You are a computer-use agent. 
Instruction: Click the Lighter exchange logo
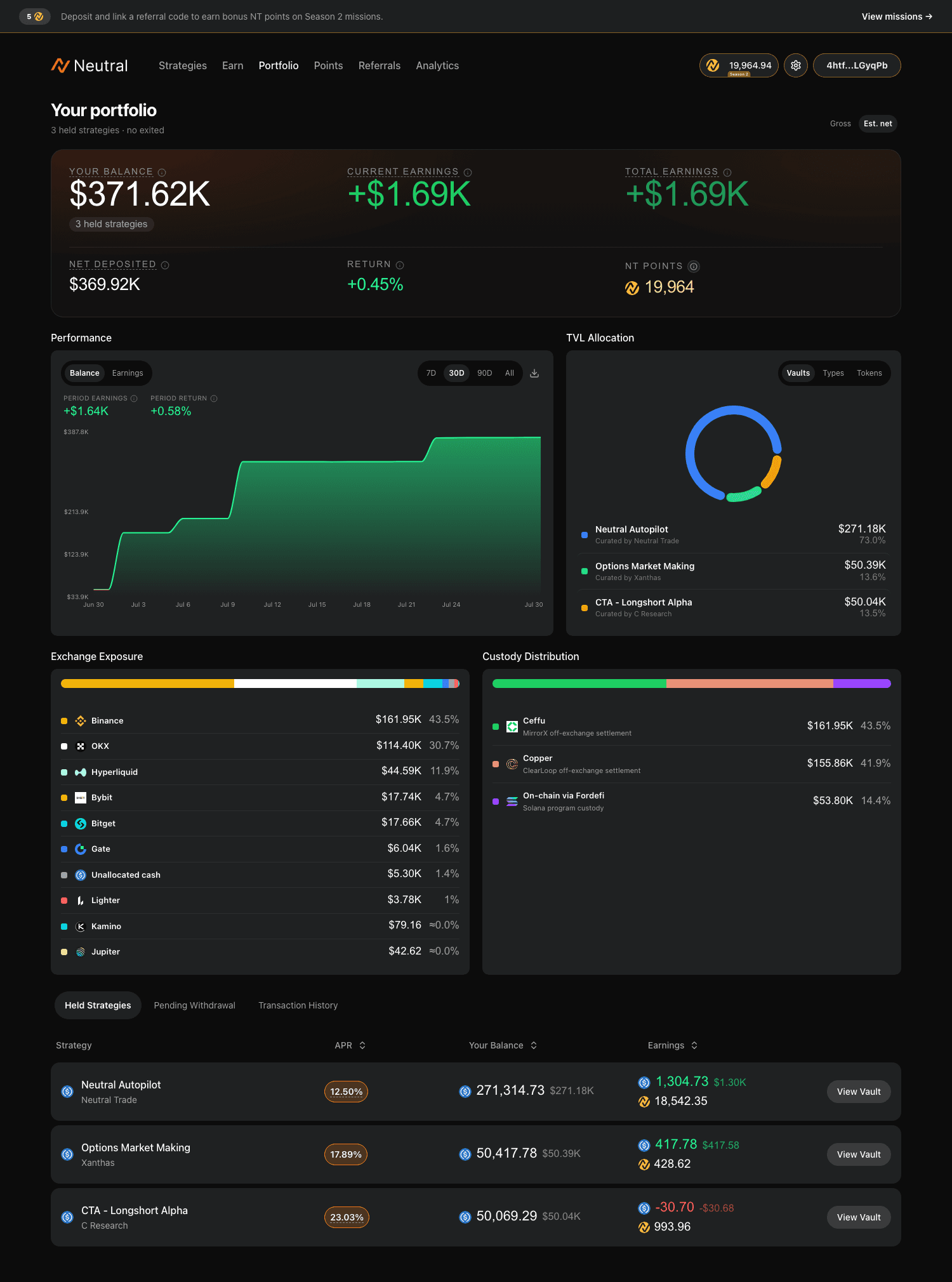point(81,901)
